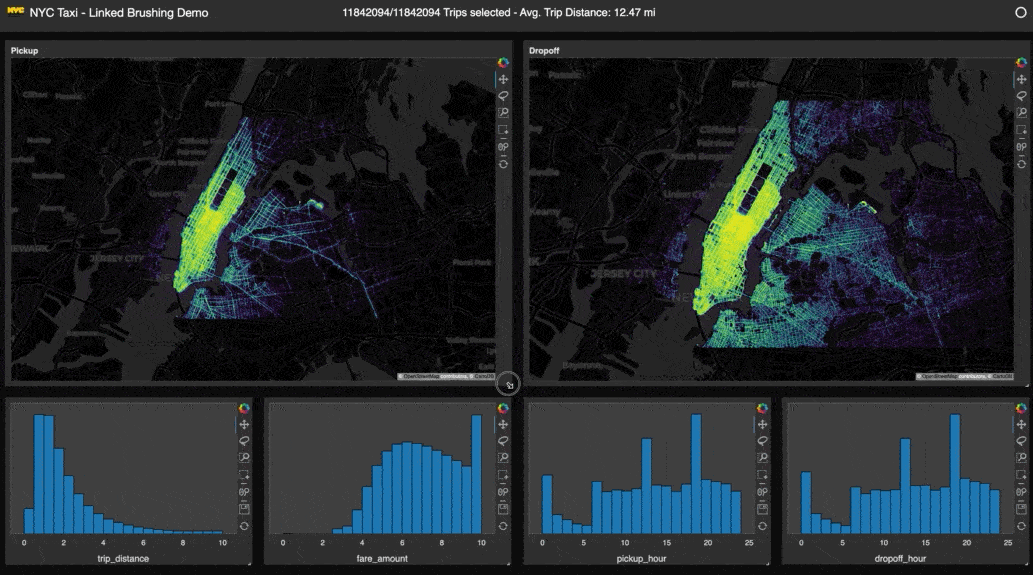Viewport: 1033px width, 575px height.
Task: Toggle Wheel Zoom on Pickup map
Action: point(503,147)
